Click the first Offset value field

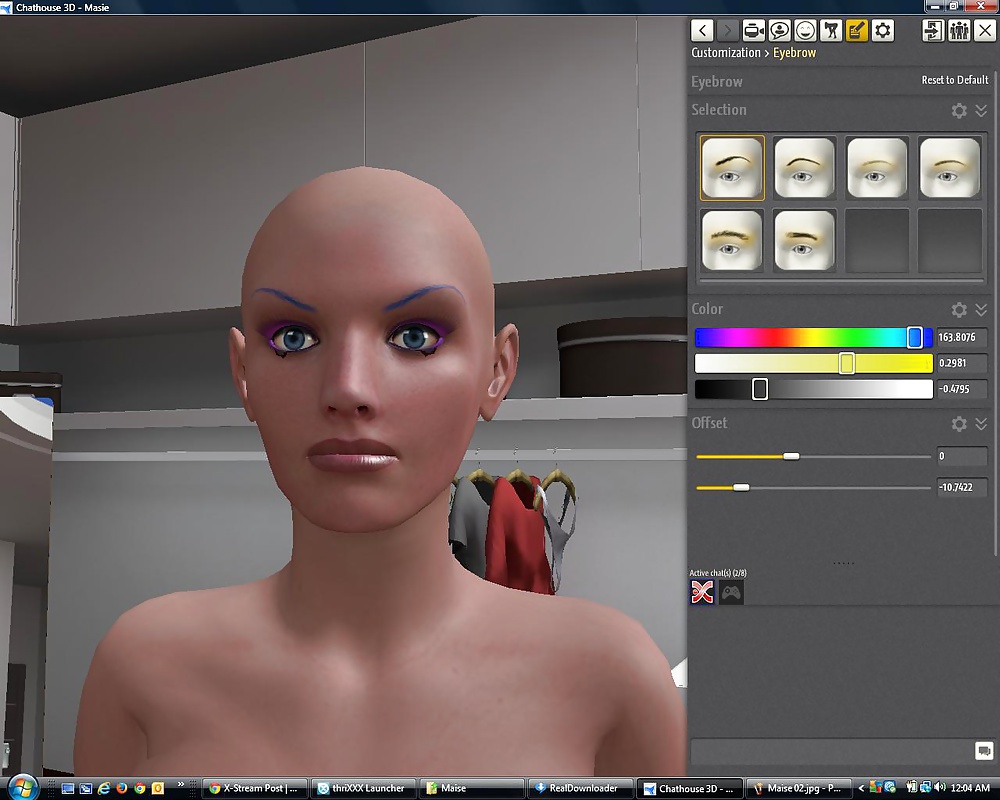pos(962,457)
